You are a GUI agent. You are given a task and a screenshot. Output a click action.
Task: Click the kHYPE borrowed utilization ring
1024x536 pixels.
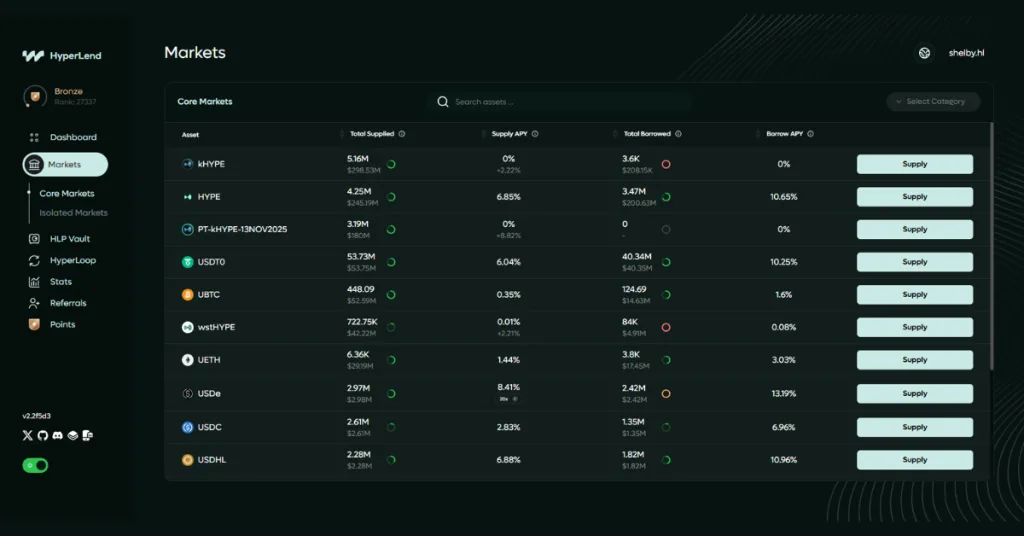coord(666,164)
